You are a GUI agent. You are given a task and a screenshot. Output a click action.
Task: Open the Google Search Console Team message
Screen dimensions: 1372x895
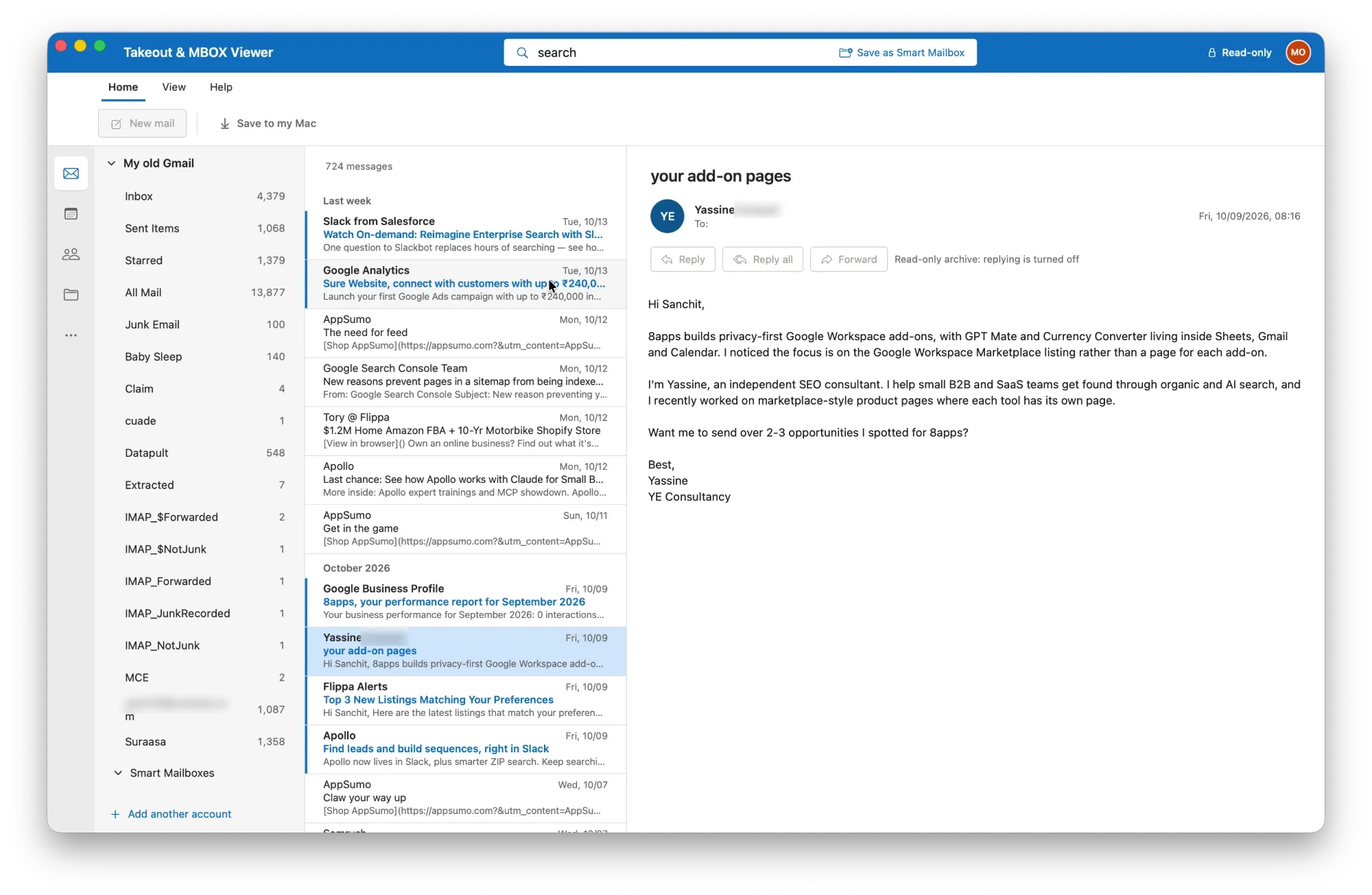tap(466, 381)
